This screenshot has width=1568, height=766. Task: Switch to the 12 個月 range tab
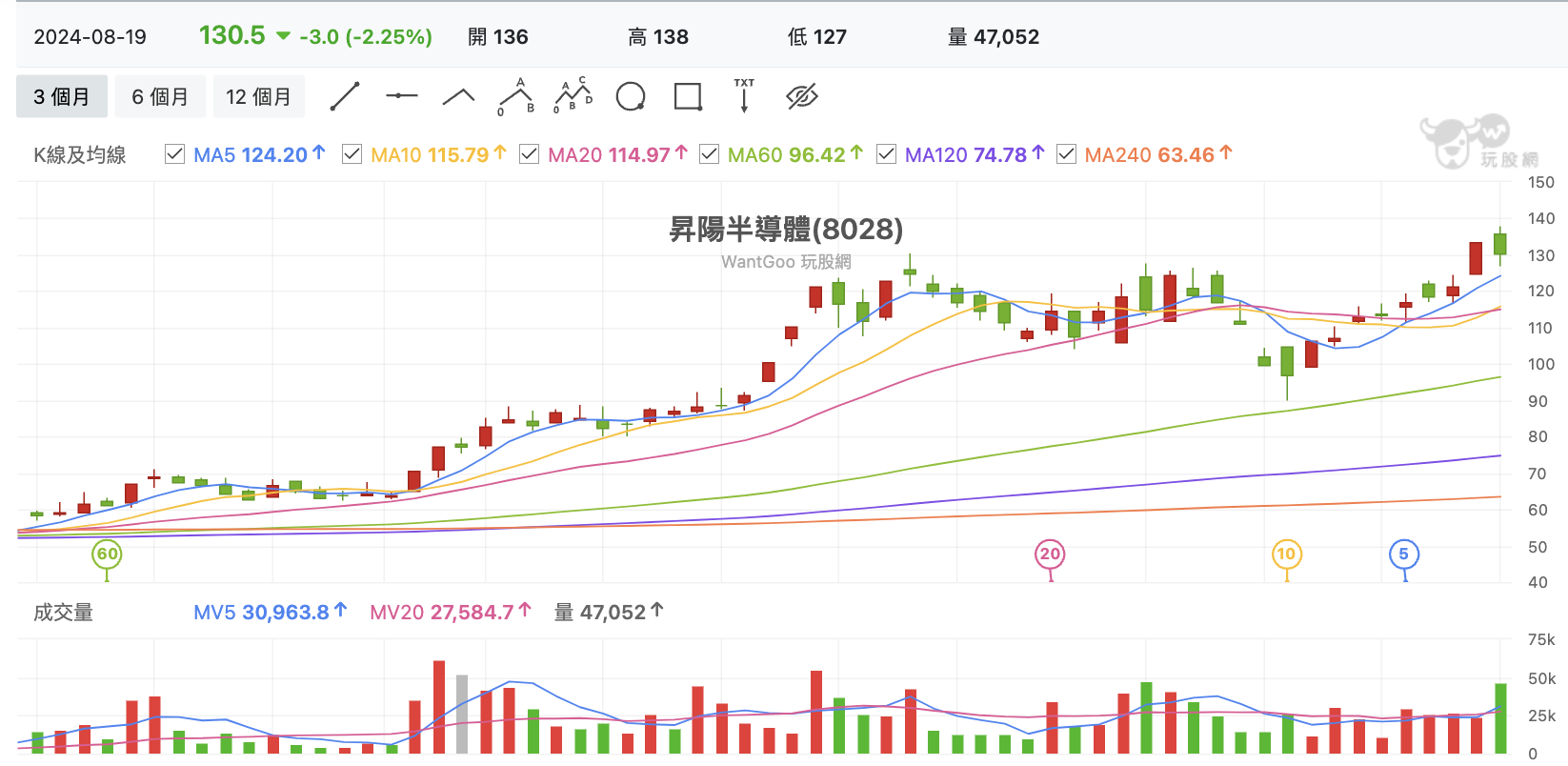(x=258, y=96)
